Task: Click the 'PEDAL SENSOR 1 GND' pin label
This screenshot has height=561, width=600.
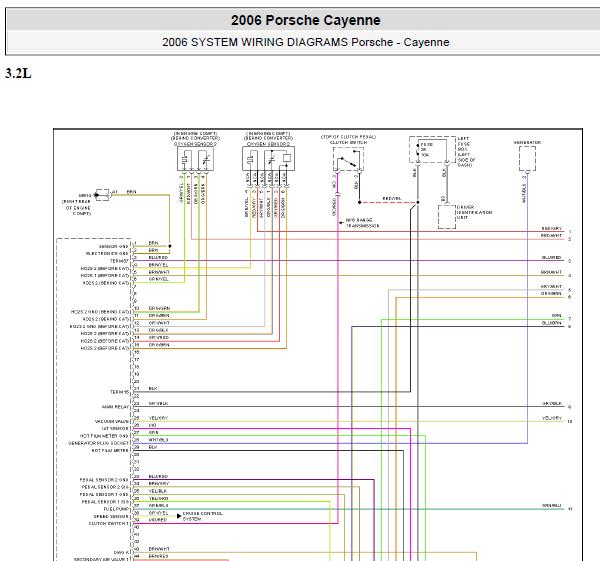Action: (x=104, y=494)
